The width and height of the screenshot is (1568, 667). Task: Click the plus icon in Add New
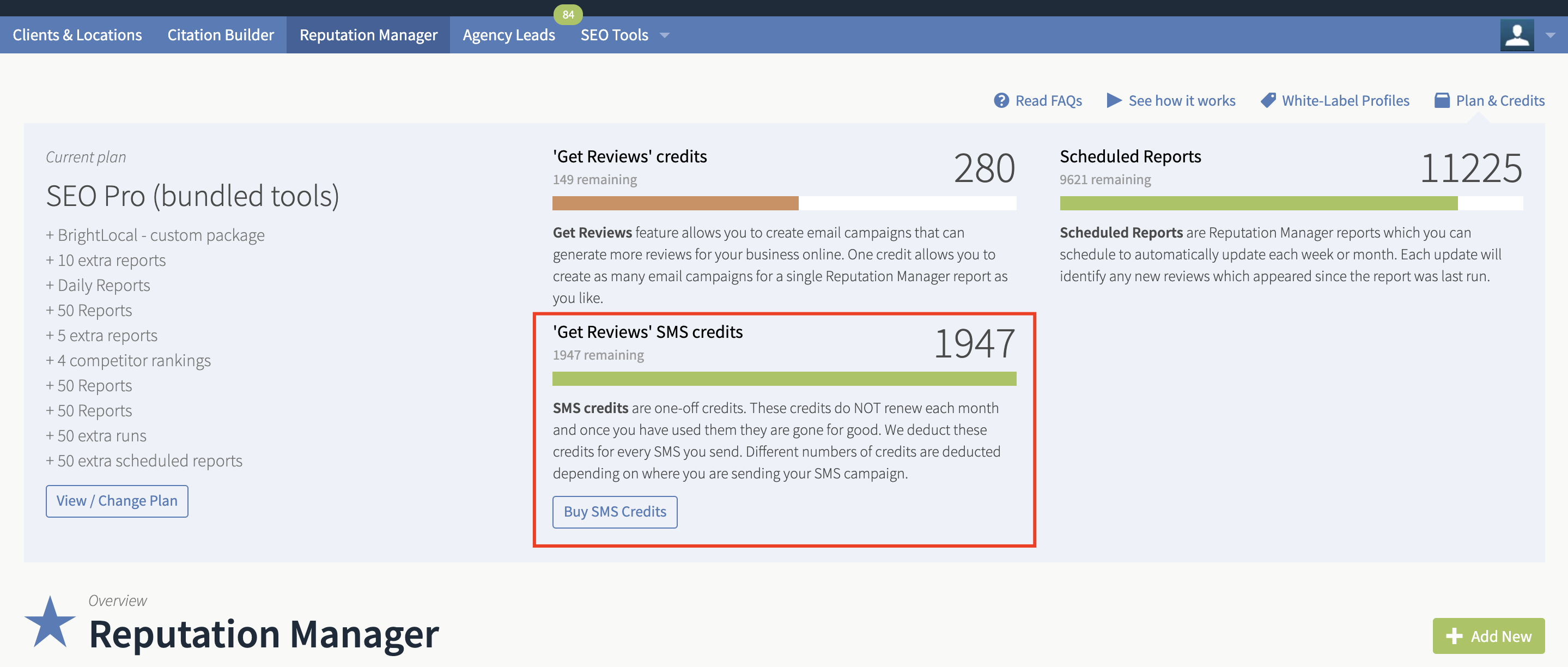click(x=1454, y=636)
